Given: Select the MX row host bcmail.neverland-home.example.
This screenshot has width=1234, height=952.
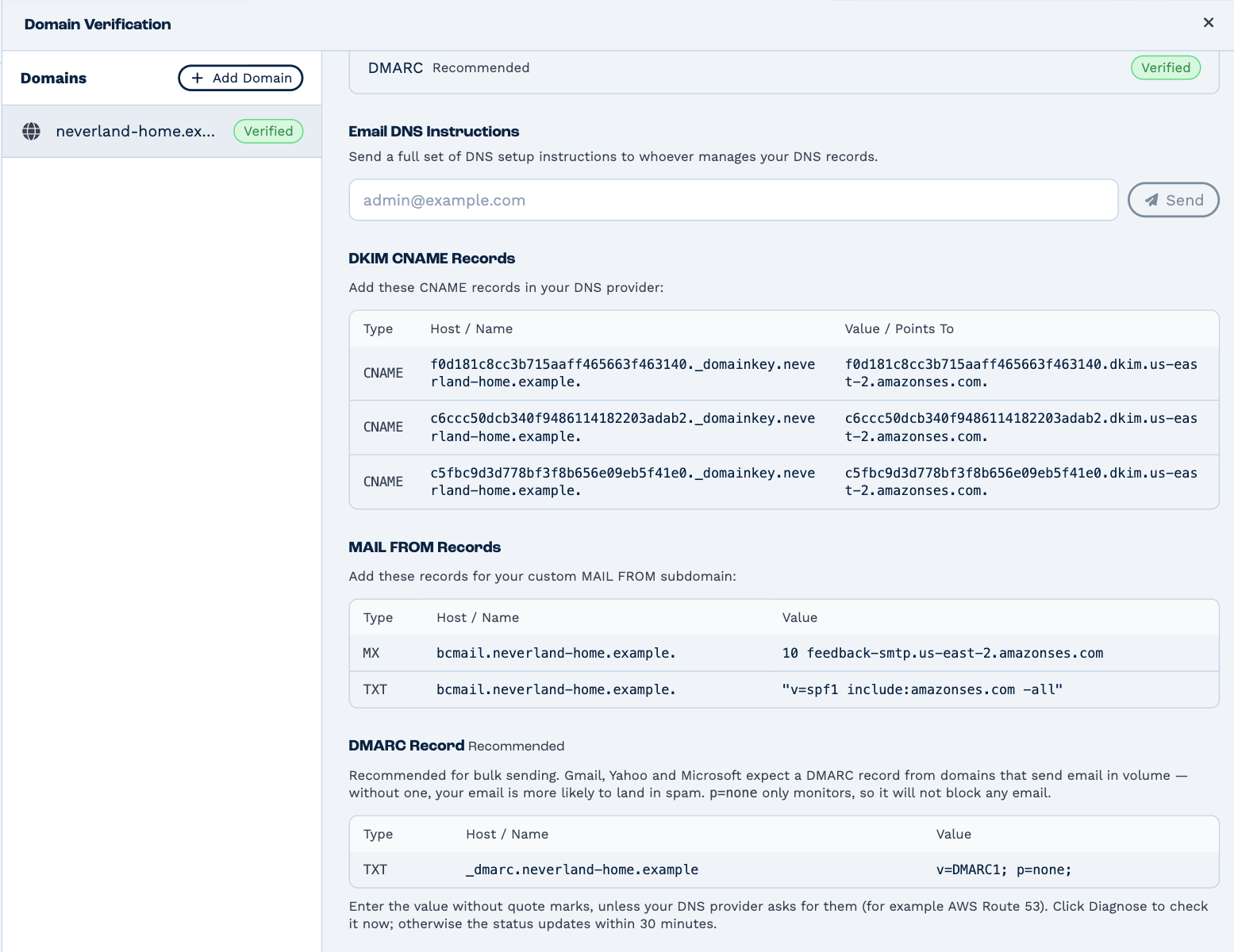Looking at the screenshot, I should [x=556, y=654].
